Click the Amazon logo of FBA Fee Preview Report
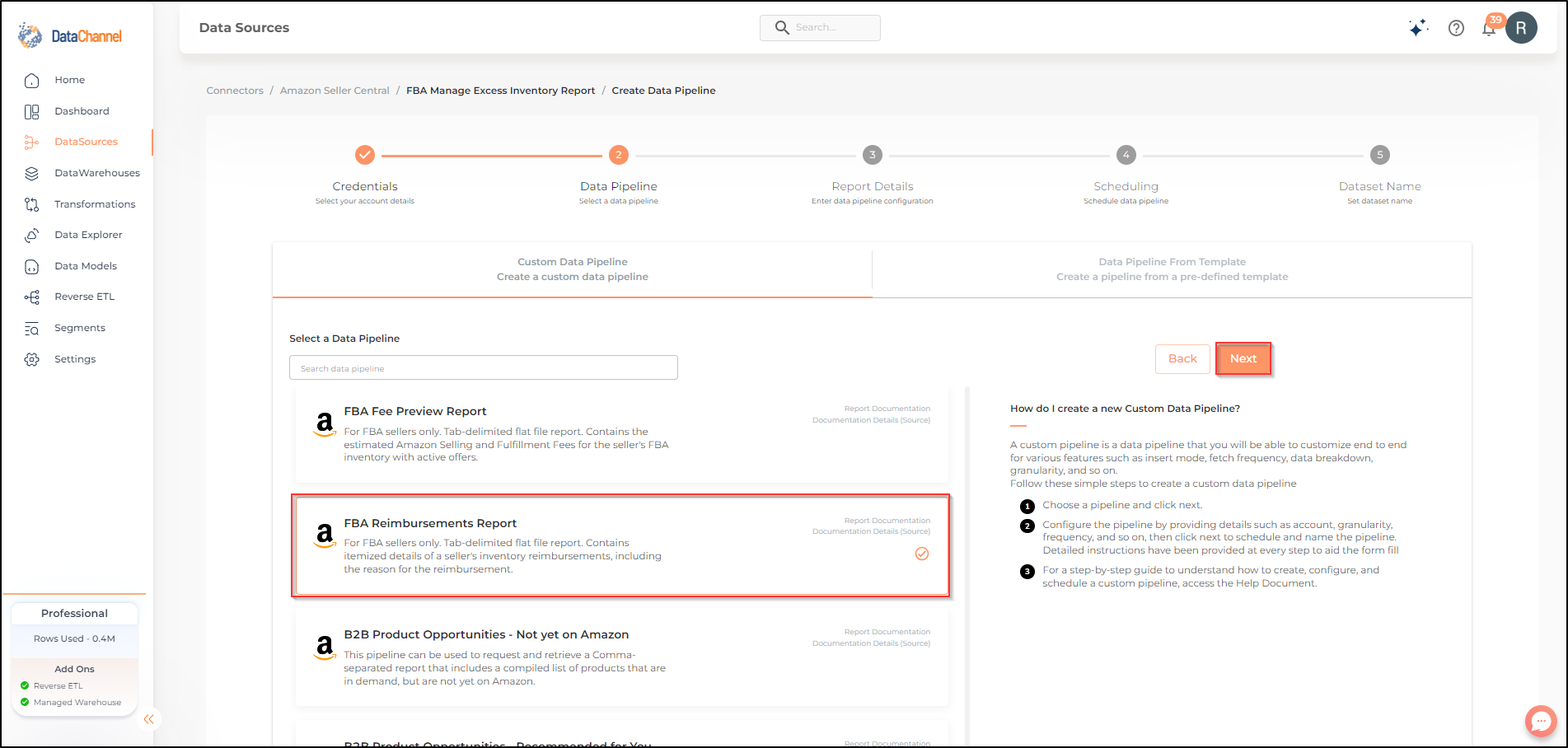 pyautogui.click(x=325, y=424)
